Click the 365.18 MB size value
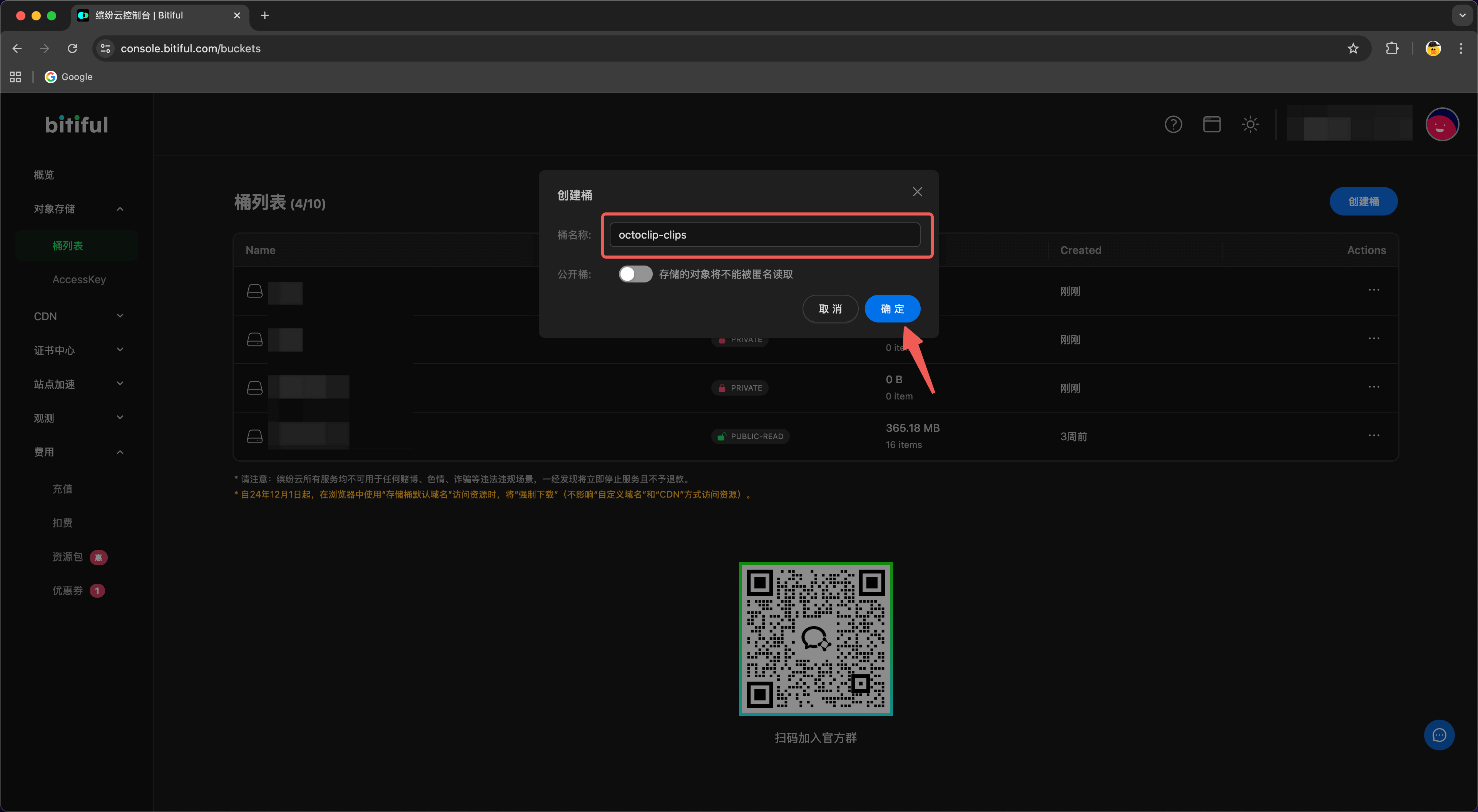Viewport: 1478px width, 812px height. click(x=912, y=428)
